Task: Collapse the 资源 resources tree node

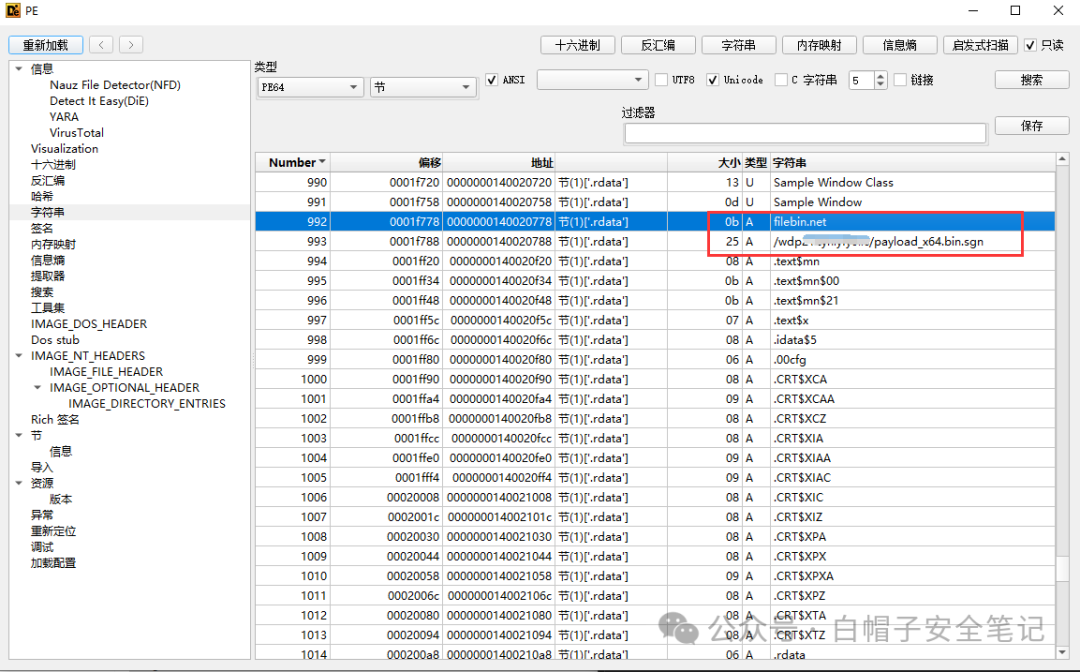Action: (x=19, y=483)
